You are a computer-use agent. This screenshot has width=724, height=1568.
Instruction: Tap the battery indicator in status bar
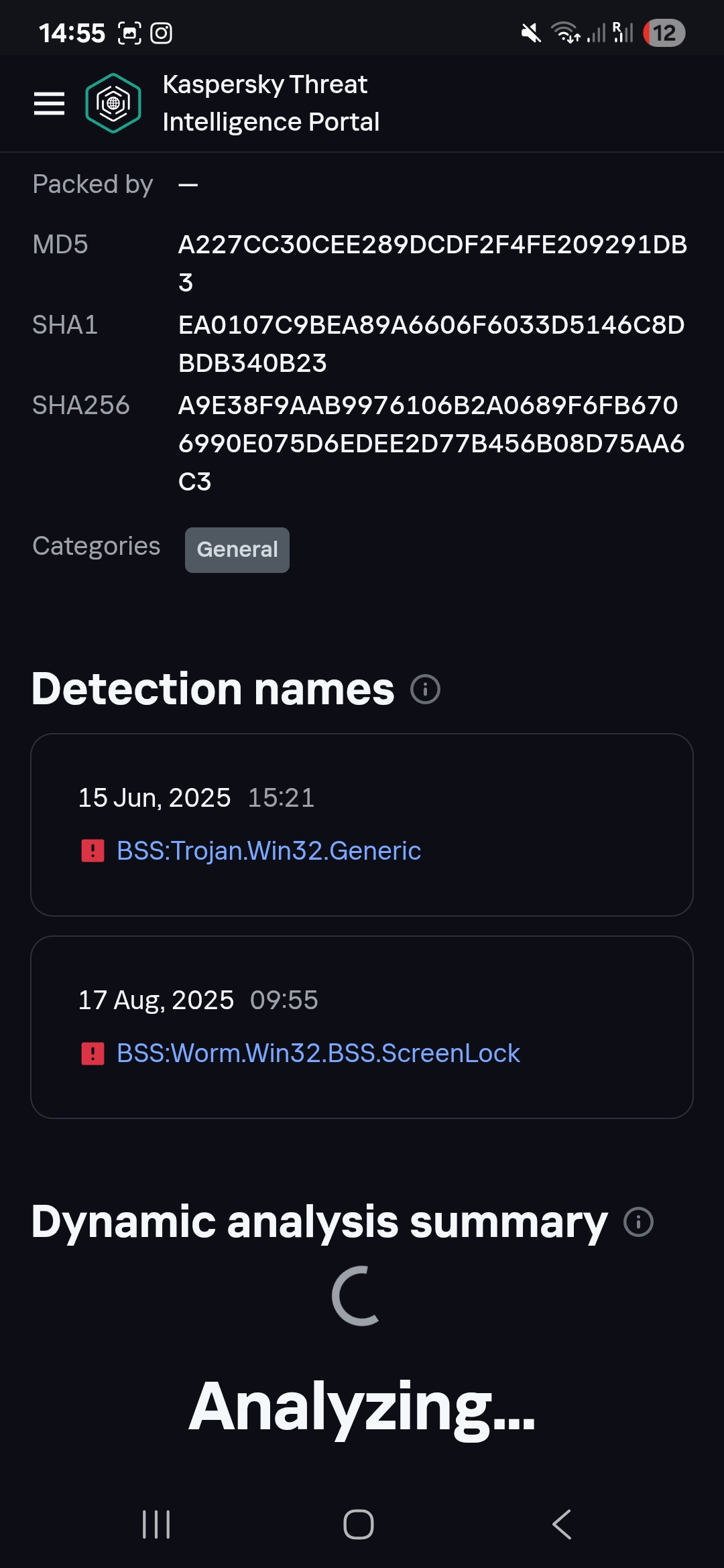pos(664,33)
